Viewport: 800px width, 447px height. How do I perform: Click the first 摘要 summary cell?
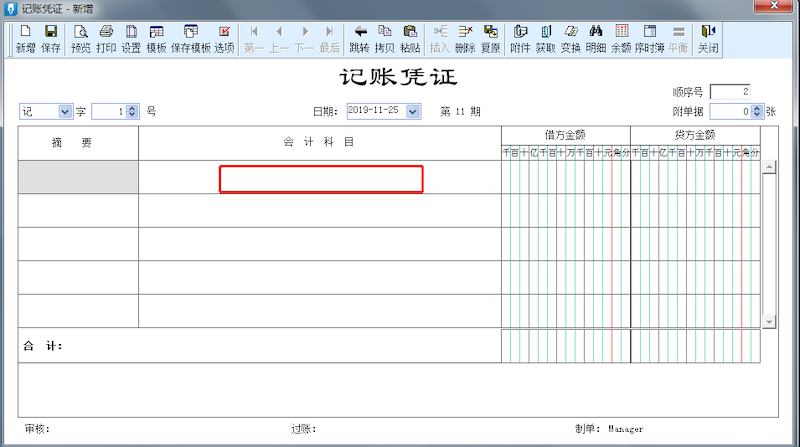pos(78,177)
